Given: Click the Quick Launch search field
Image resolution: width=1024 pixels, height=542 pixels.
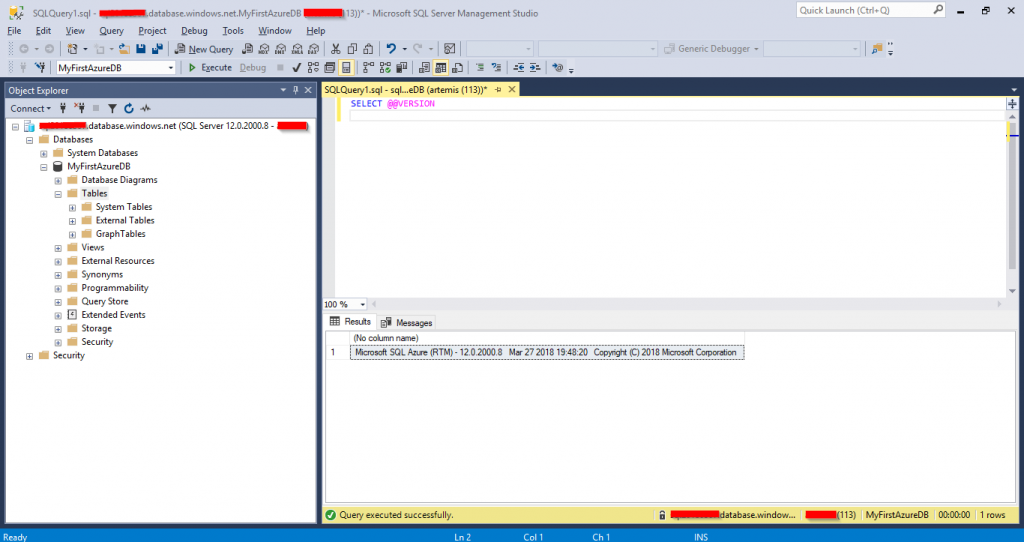Looking at the screenshot, I should [x=871, y=10].
